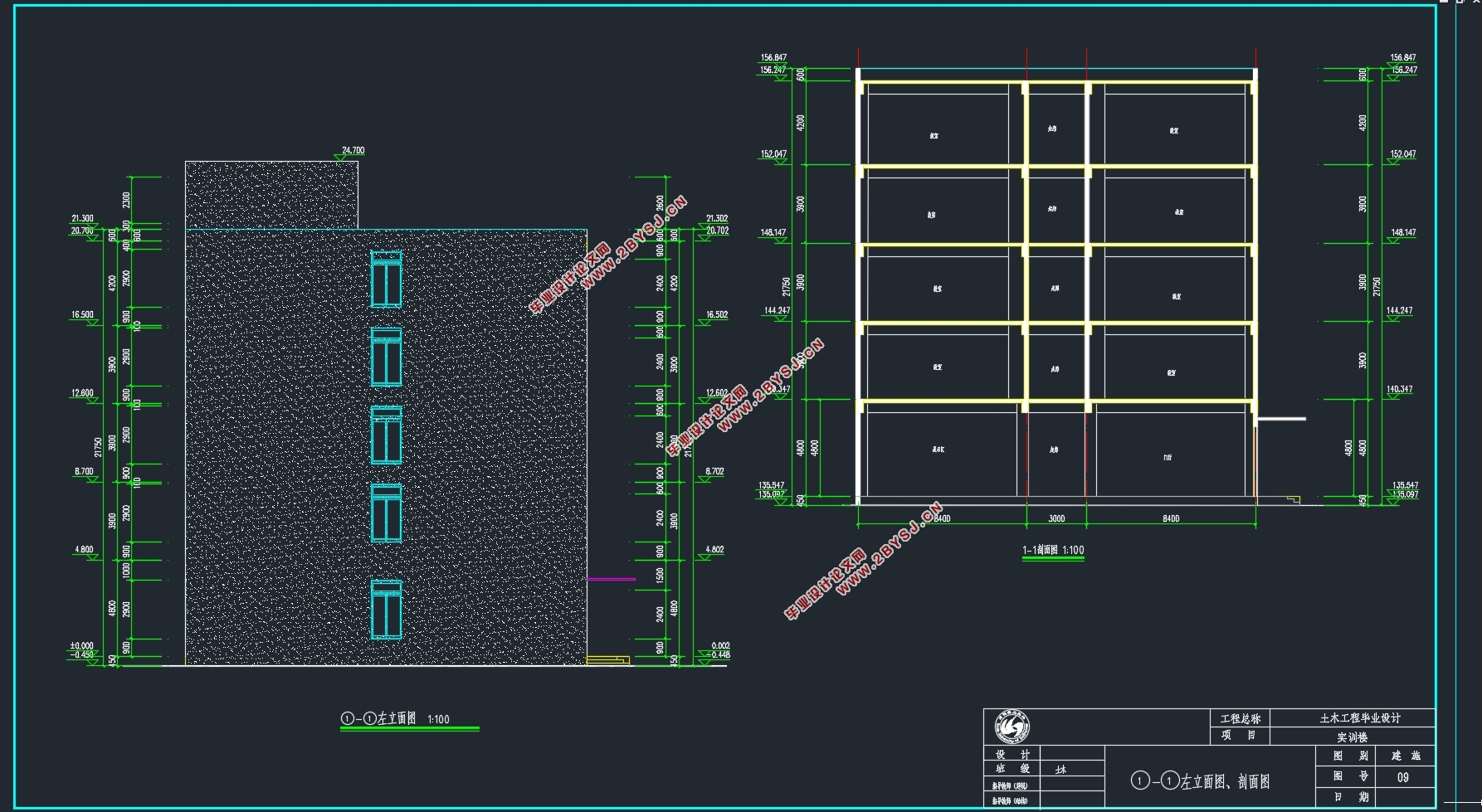The height and width of the screenshot is (812, 1482).
Task: Pick the 140.347 mark right of the section
Action: coord(1399,389)
